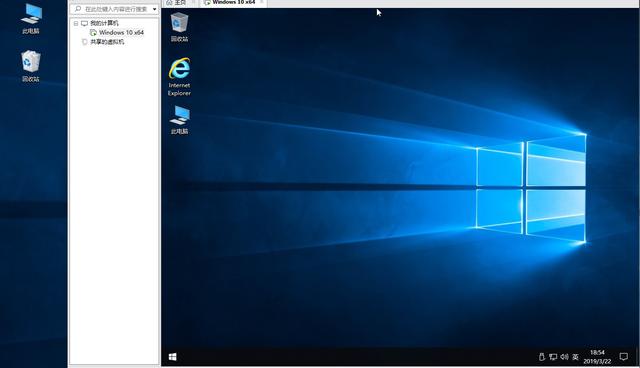Click the icon beside 共享的虚拟机
Screen dimensions: 640x368
(84, 42)
